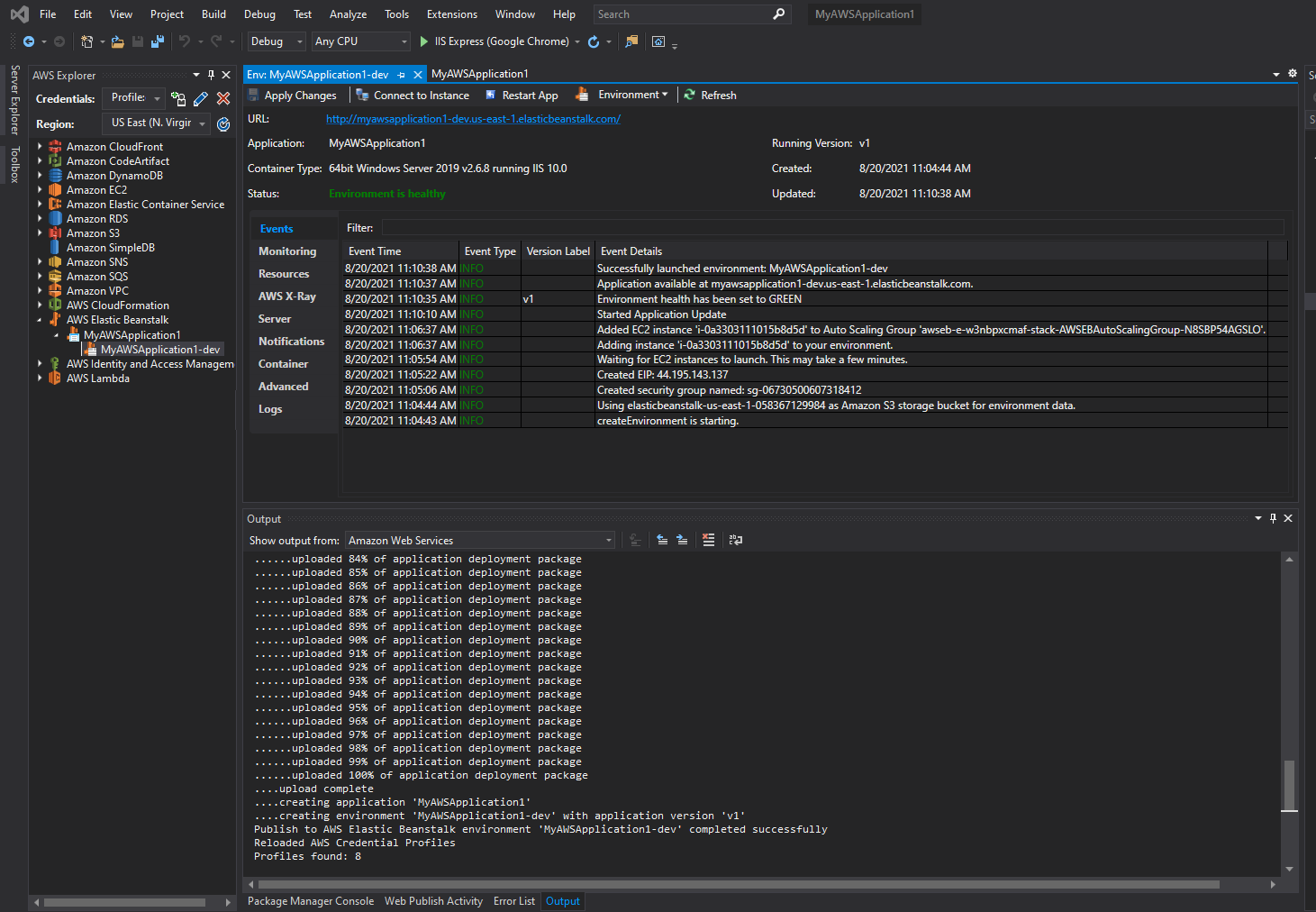The height and width of the screenshot is (912, 1316).
Task: Edit the AWS profile with pencil icon
Action: (201, 98)
